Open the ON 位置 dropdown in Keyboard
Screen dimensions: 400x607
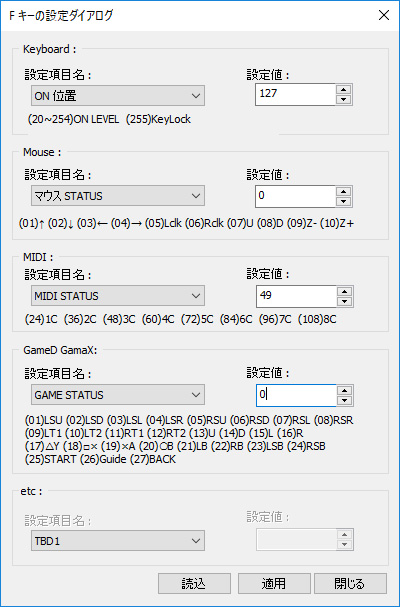pos(118,96)
